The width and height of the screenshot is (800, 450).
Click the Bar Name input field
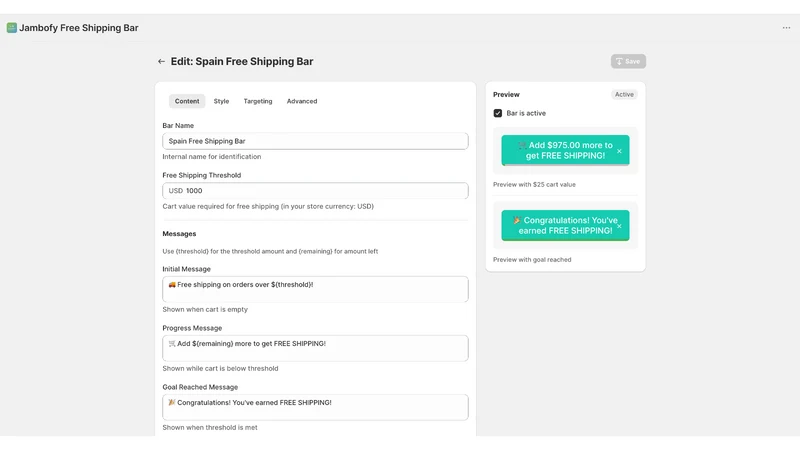(315, 141)
